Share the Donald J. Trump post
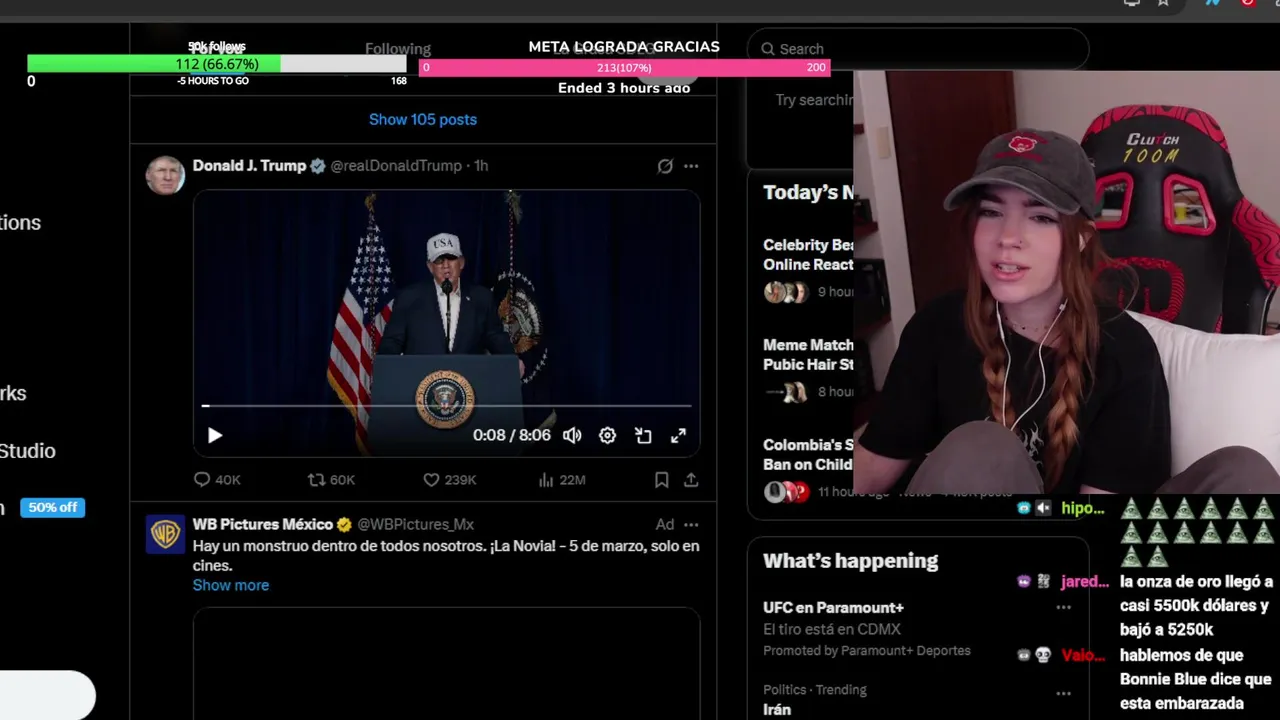This screenshot has height=720, width=1280. 691,480
